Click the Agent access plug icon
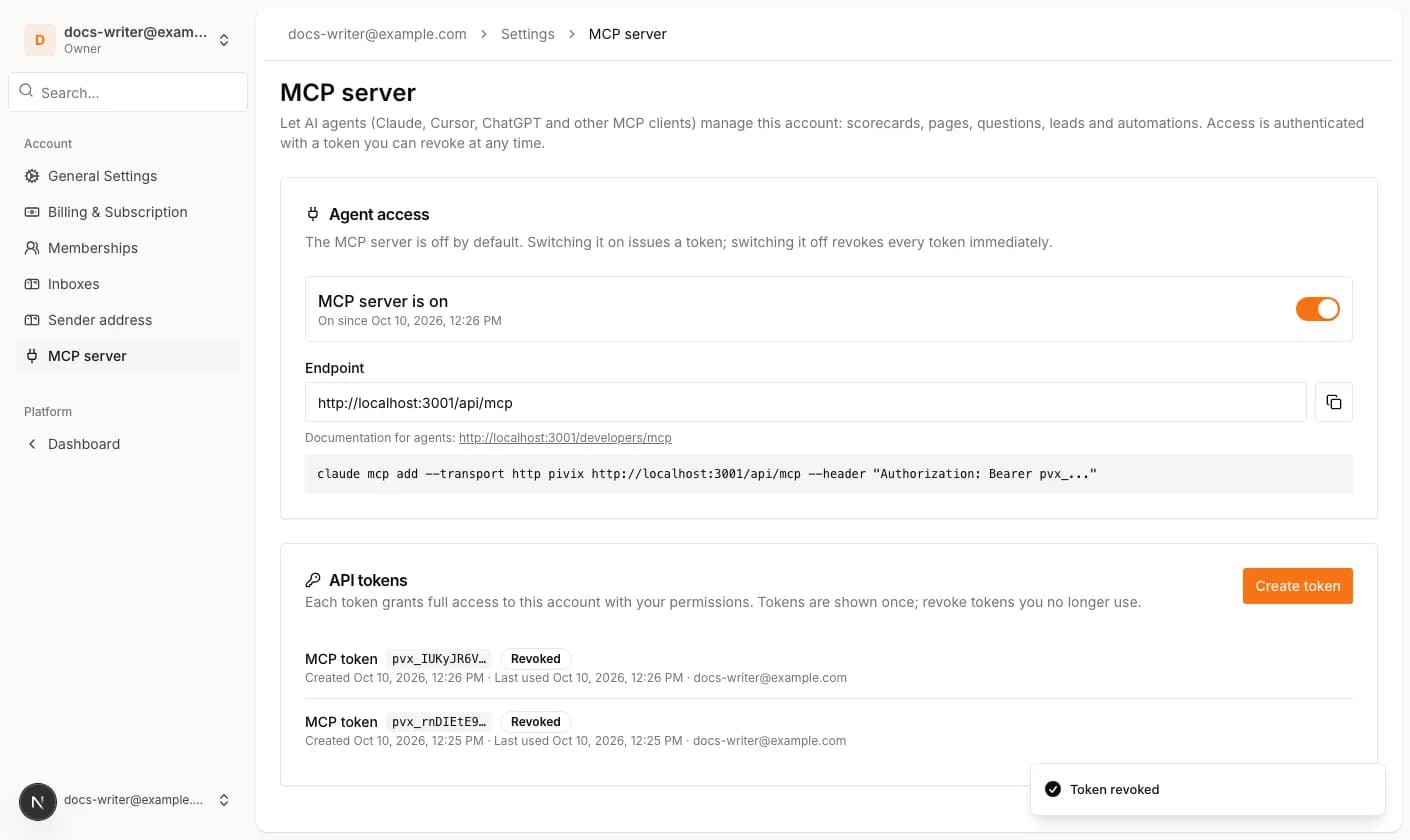This screenshot has width=1410, height=840. point(313,214)
